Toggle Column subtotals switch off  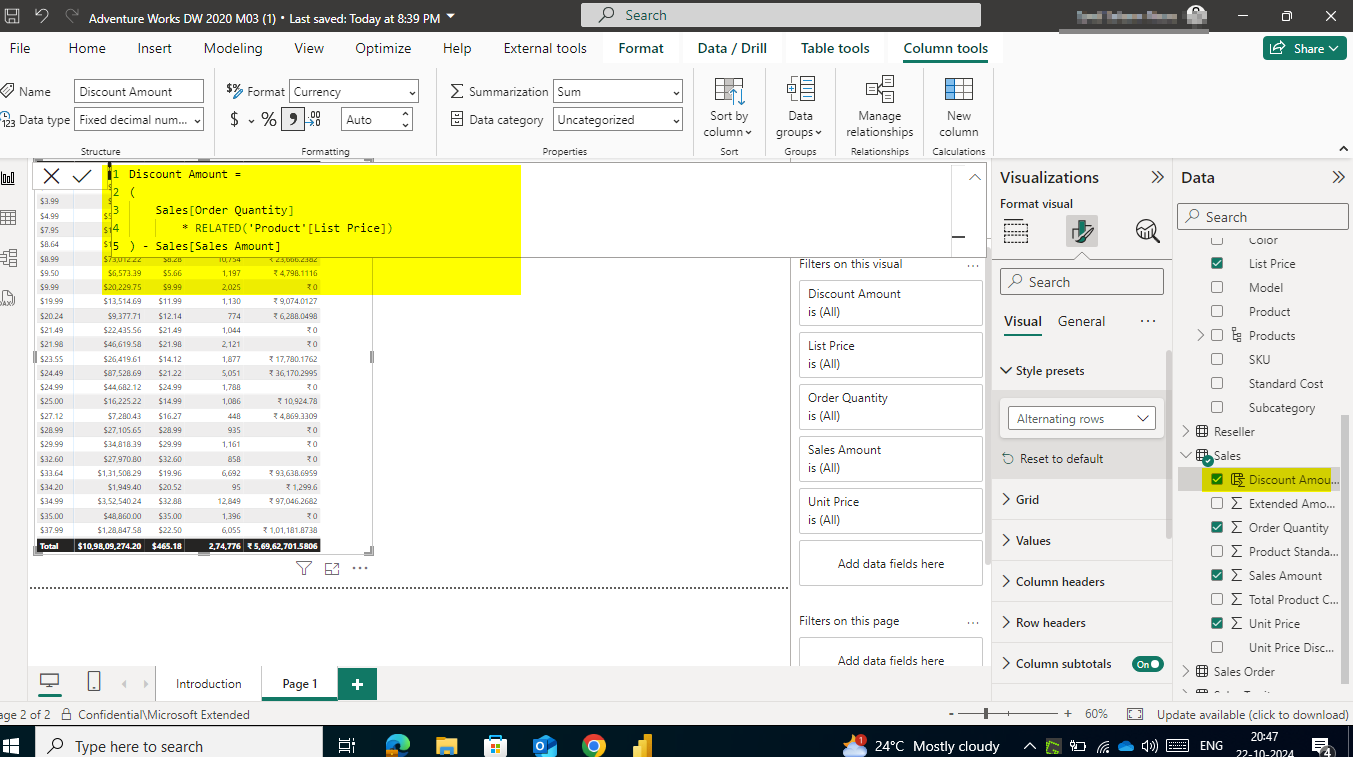pyautogui.click(x=1148, y=664)
